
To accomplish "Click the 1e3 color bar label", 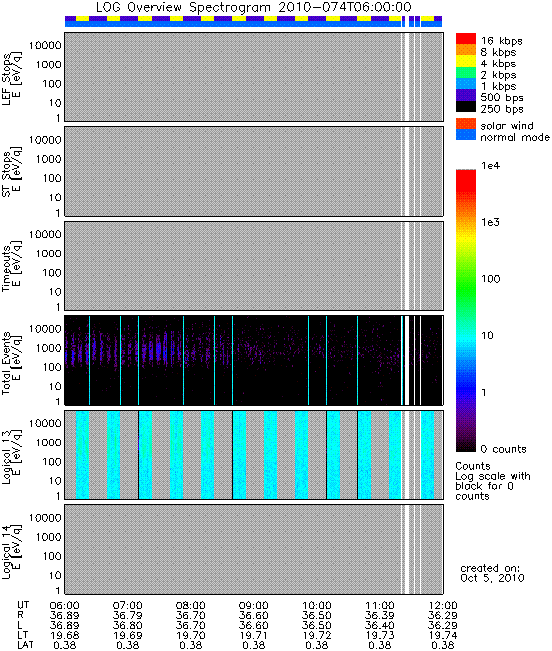I will [491, 222].
